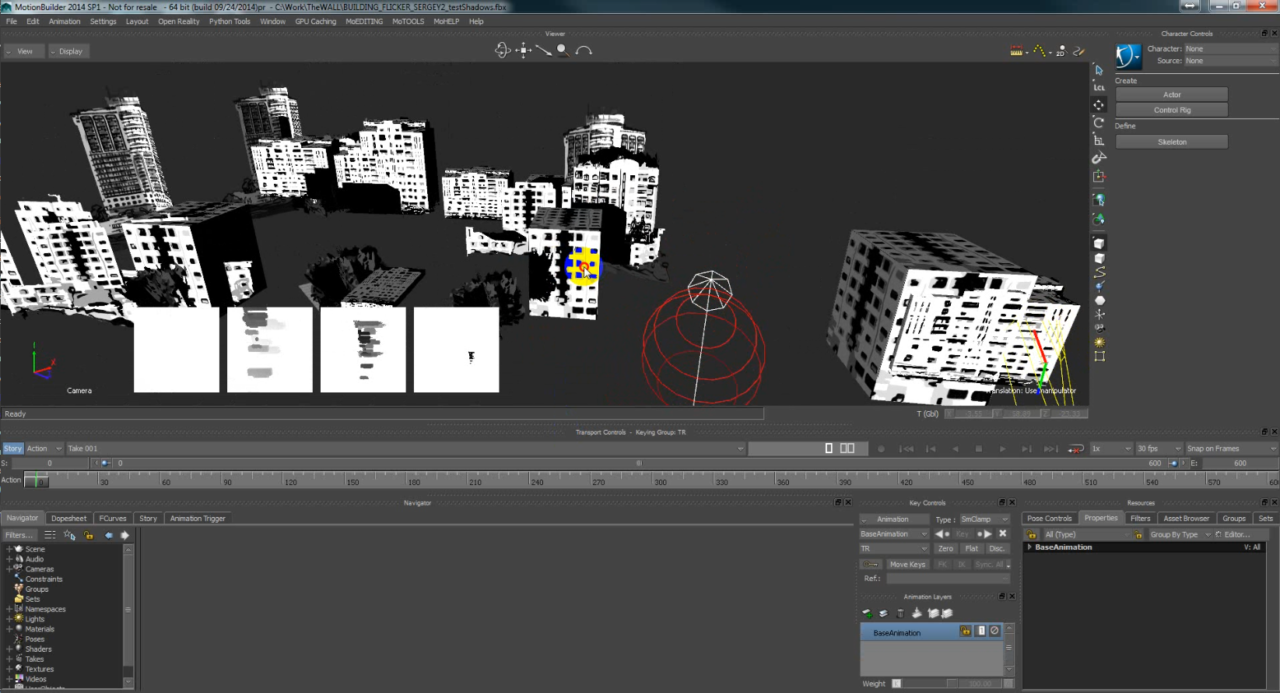Expand the Lights node in Navigator

[x=9, y=619]
